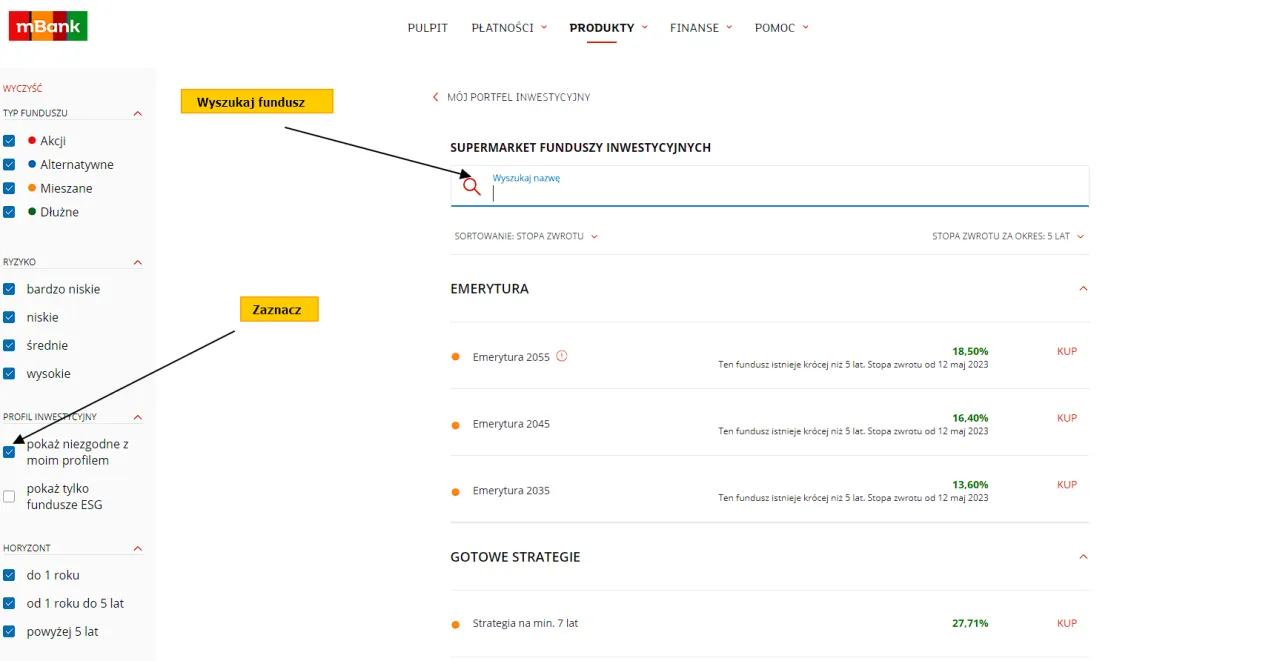1280x661 pixels.
Task: Collapse the Horyzont filter group
Action: tap(138, 548)
